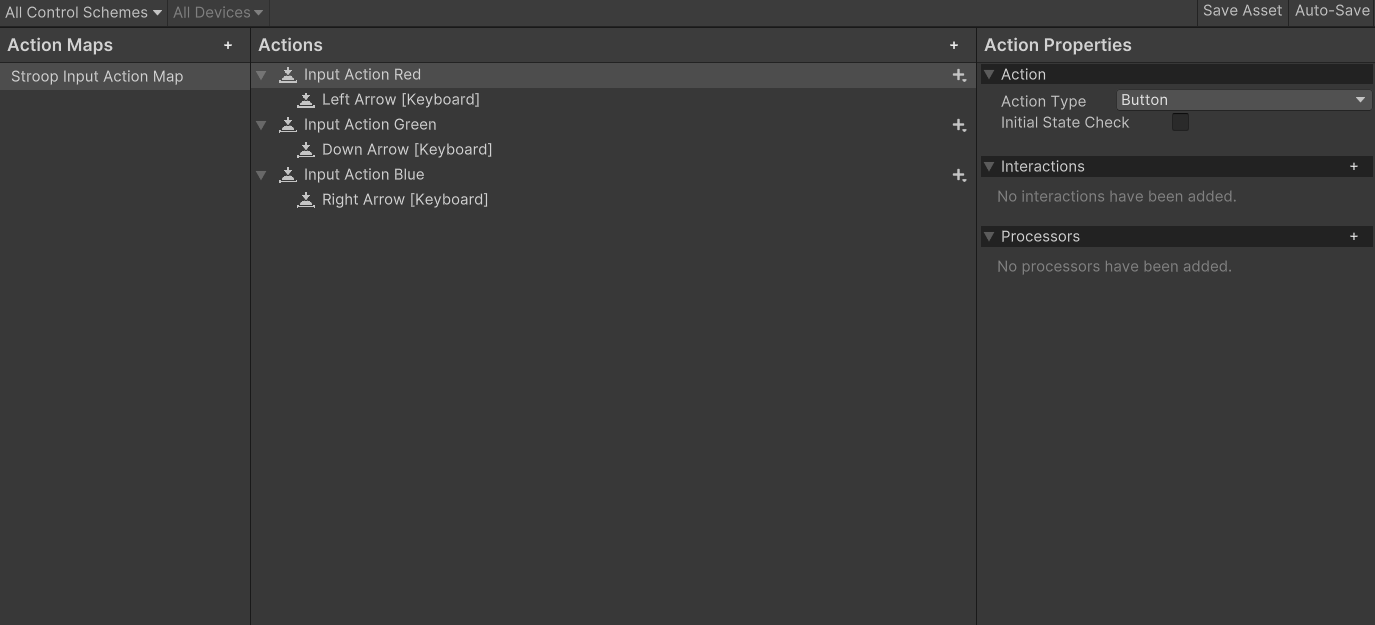This screenshot has width=1375, height=625.
Task: Select the Right Arrow [Keyboard] binding
Action: click(x=613, y=200)
